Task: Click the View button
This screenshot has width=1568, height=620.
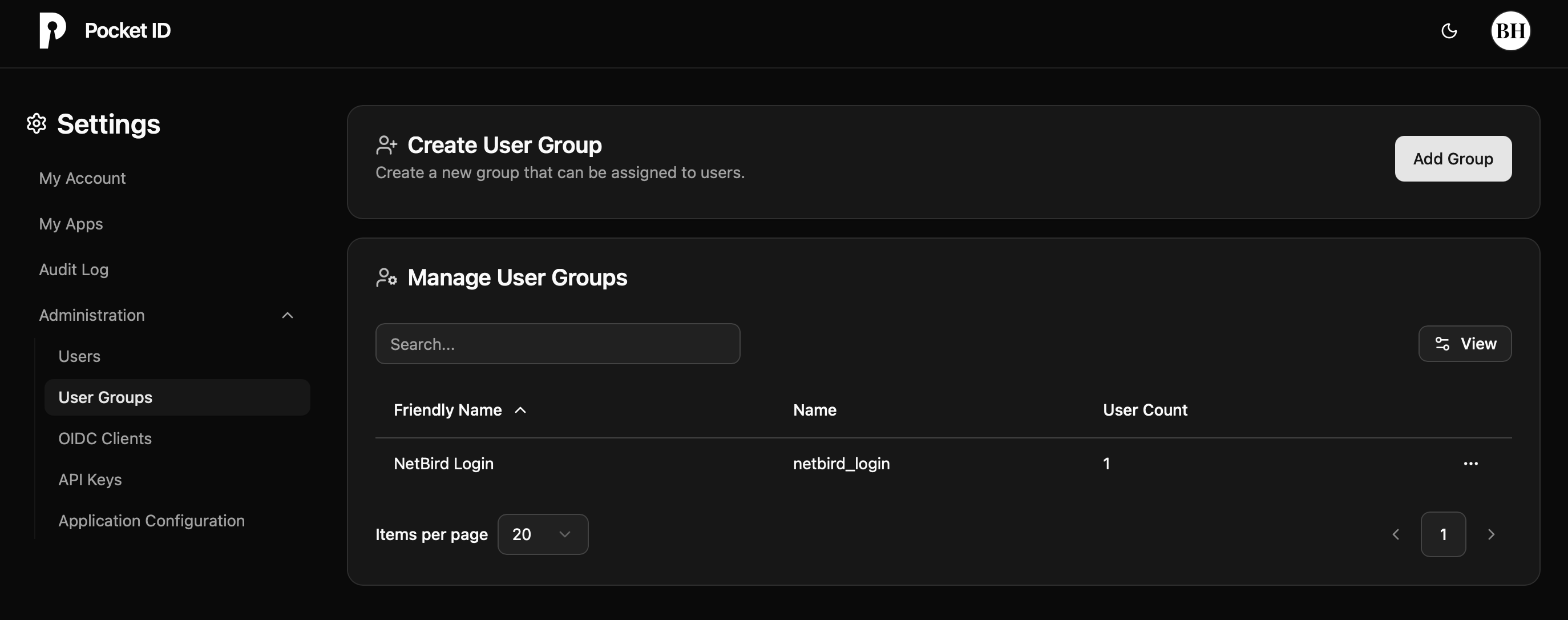Action: point(1465,343)
